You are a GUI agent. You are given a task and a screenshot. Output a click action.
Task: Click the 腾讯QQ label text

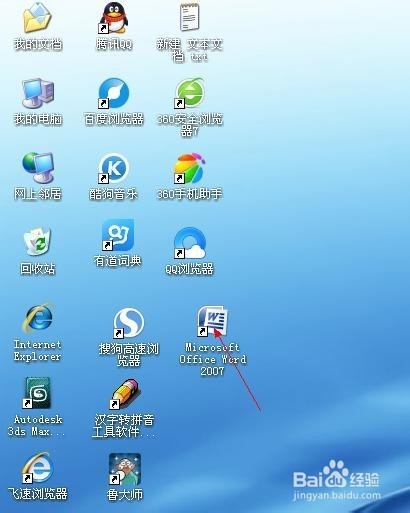(114, 44)
